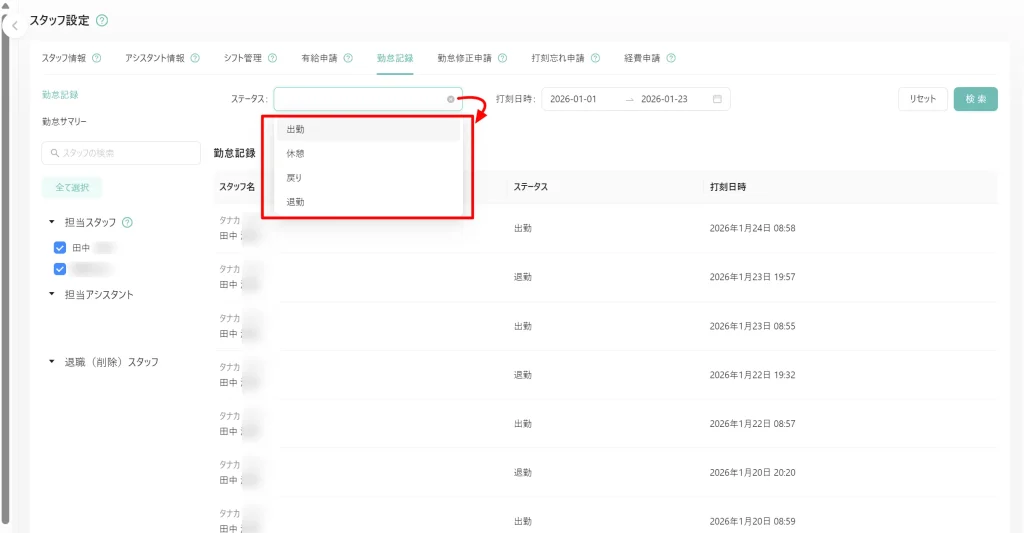Click the help icon next to シフト管理 tab

(x=273, y=58)
